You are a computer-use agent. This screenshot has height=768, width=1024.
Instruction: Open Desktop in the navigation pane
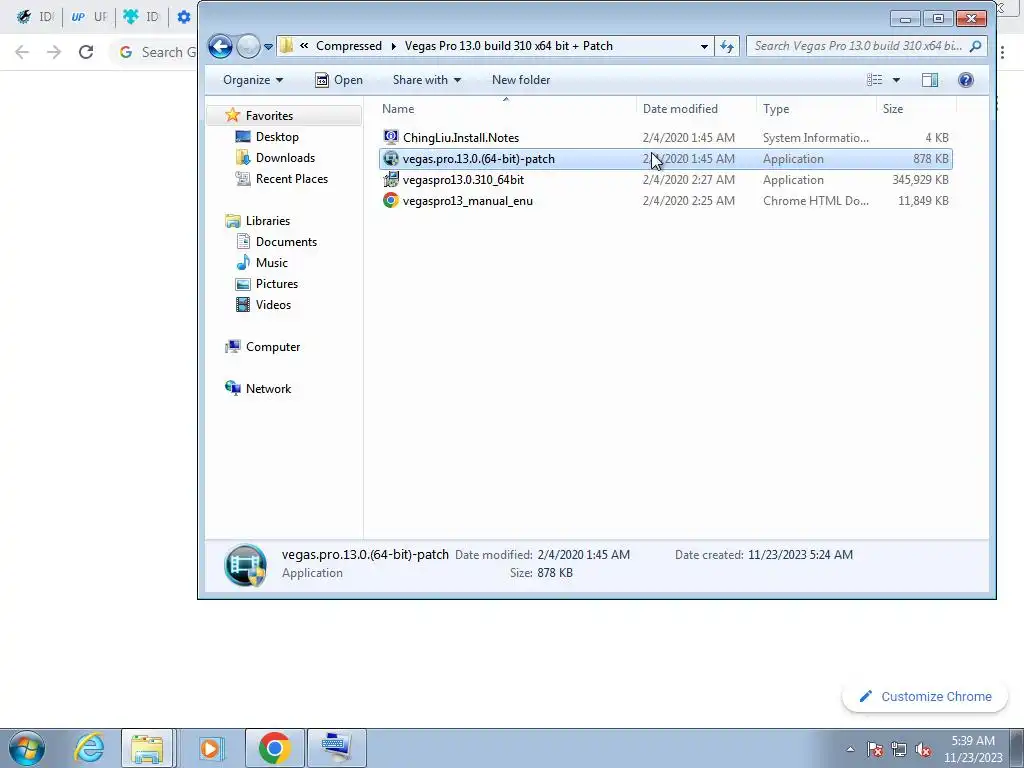pos(277,136)
